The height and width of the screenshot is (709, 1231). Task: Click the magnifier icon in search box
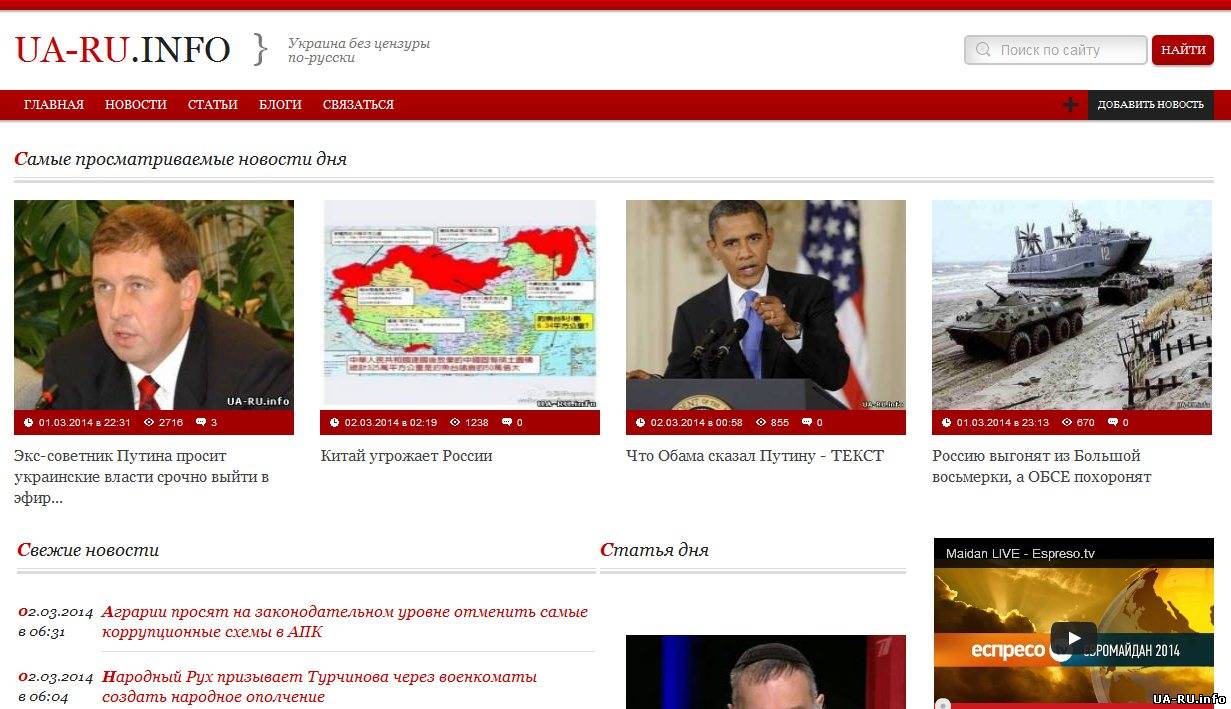[x=983, y=50]
